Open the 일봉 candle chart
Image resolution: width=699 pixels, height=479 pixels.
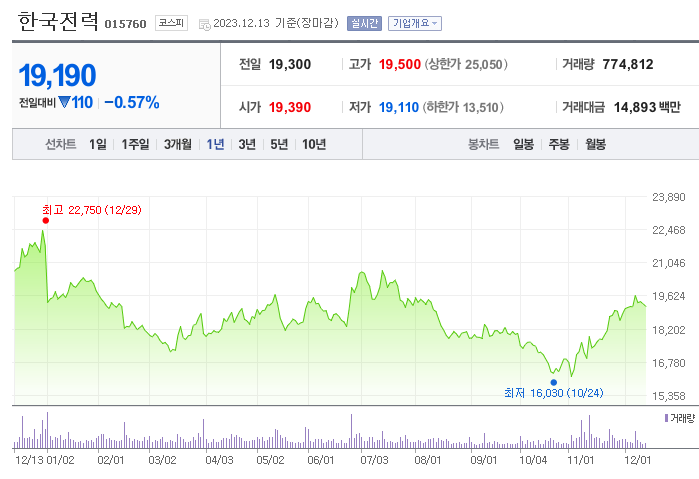523,144
